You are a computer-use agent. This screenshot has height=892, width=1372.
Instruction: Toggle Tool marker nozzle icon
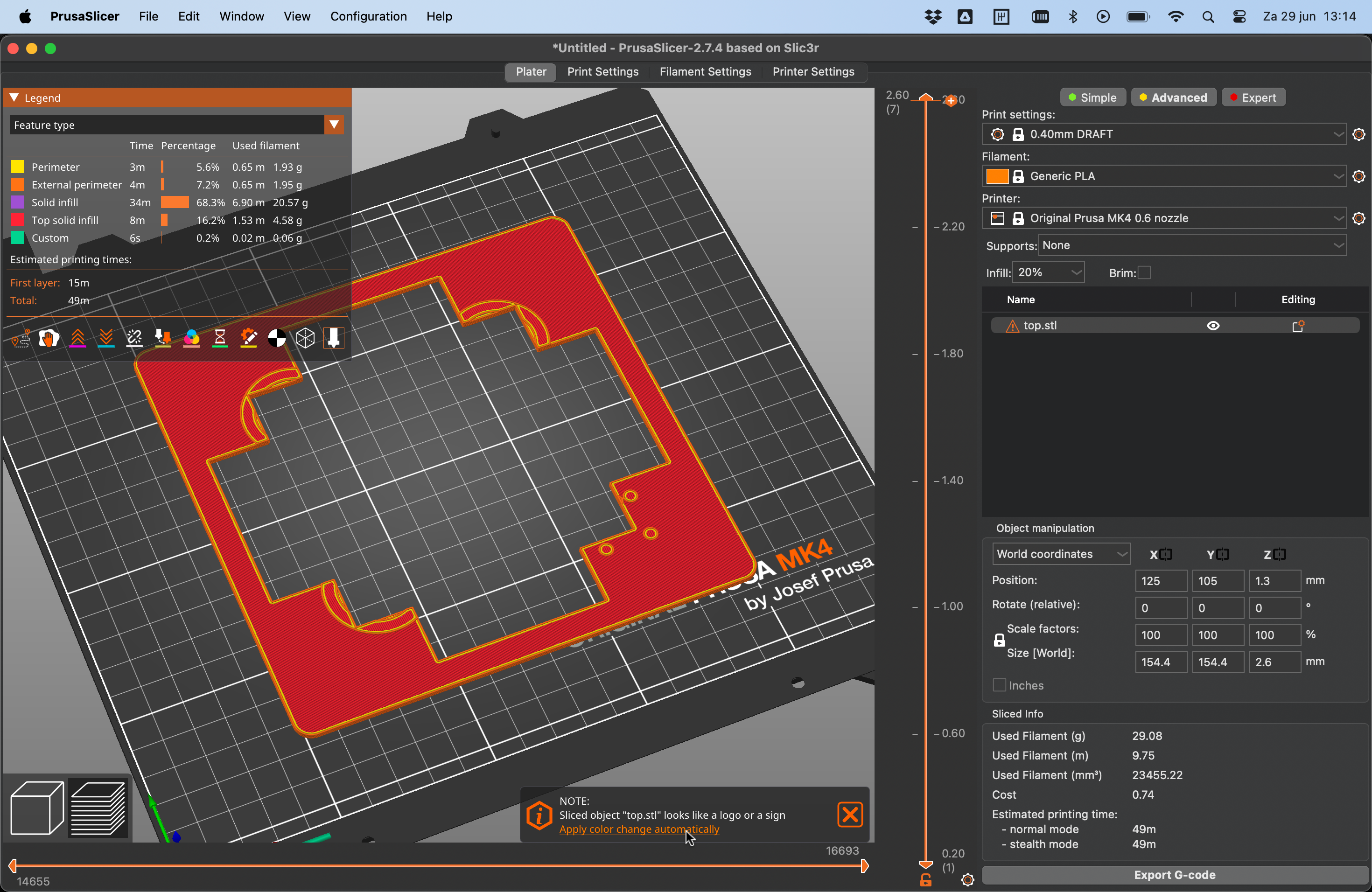coord(334,338)
